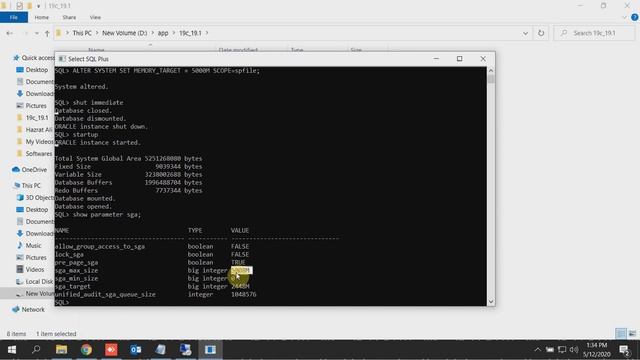
Task: Expand the address bar history dropdown
Action: 525,33
